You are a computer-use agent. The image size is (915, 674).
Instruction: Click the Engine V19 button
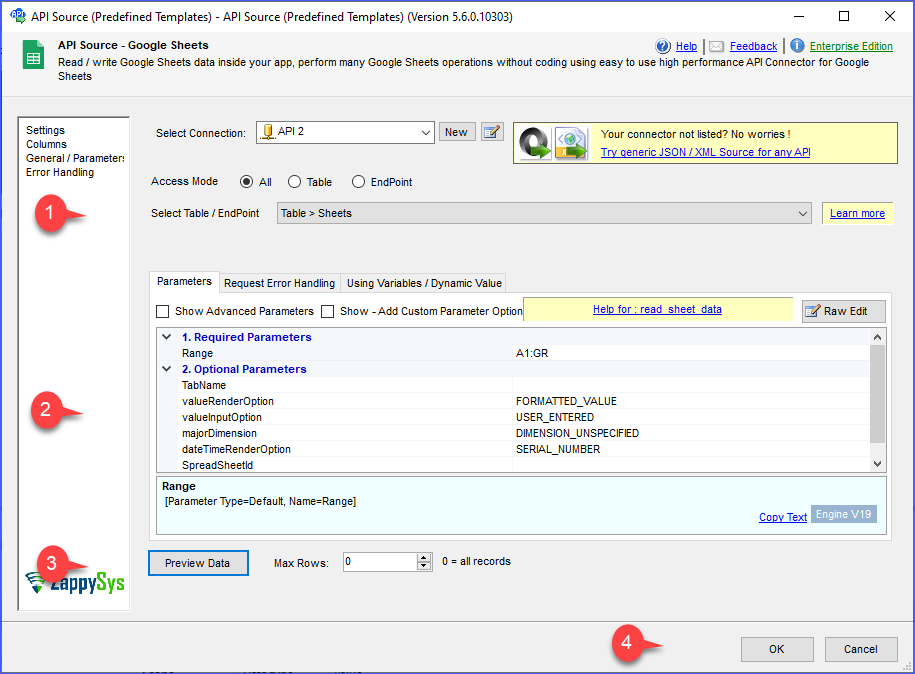point(843,514)
